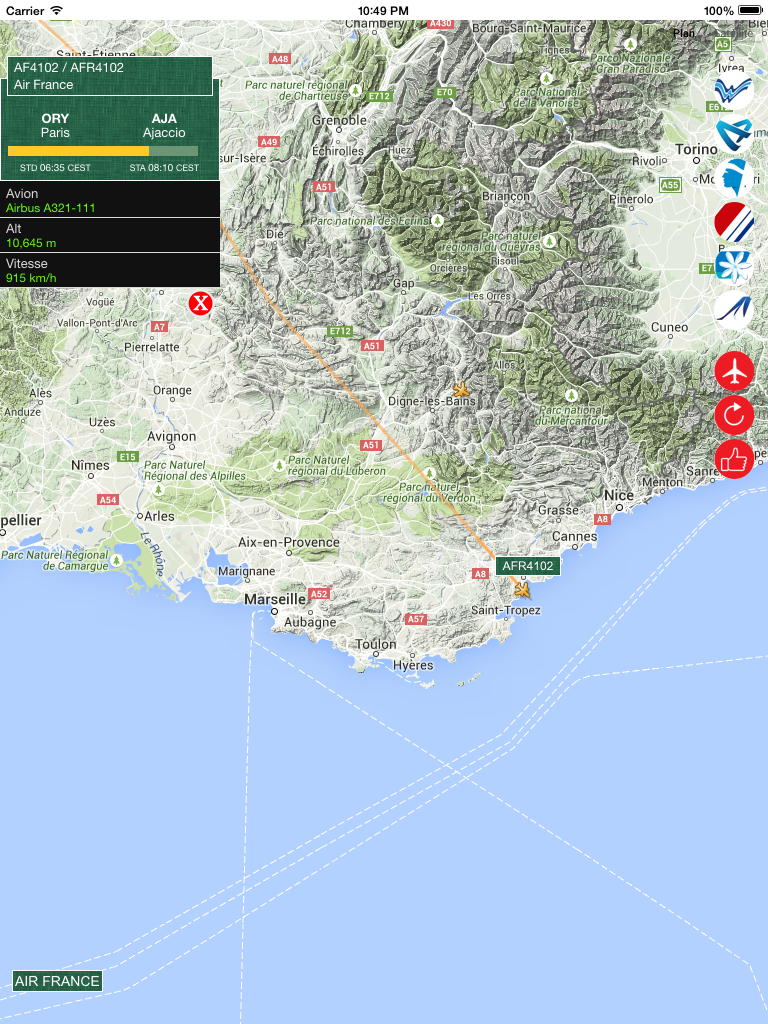Tap the Wi-Fi status icon
768x1024 pixels.
pos(57,10)
